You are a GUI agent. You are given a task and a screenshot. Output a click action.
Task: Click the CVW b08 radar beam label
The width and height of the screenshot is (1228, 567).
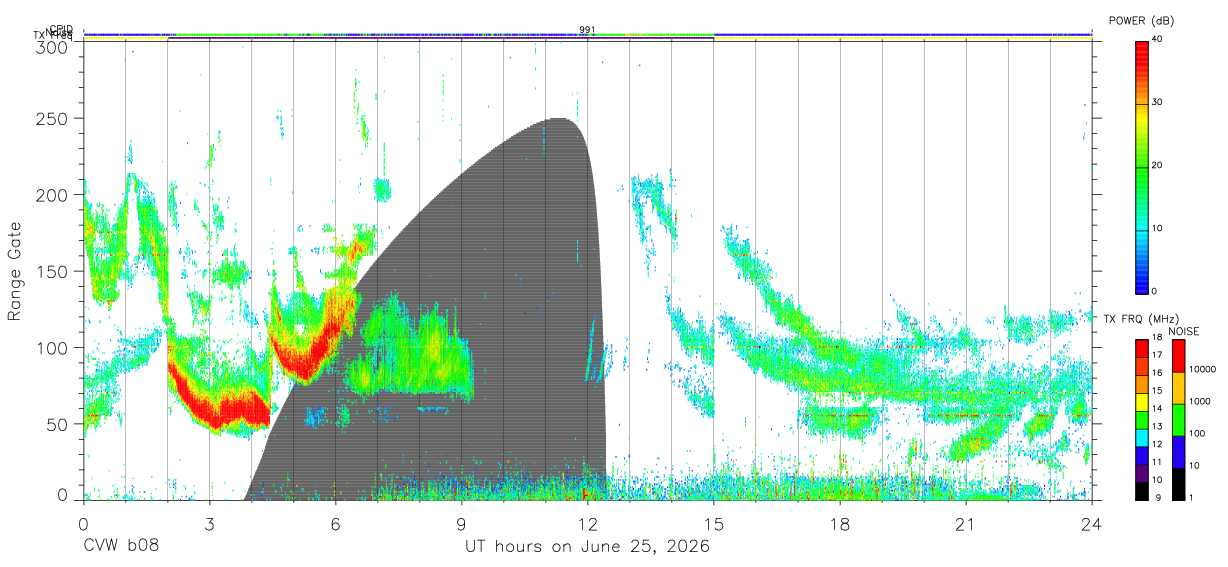121,546
